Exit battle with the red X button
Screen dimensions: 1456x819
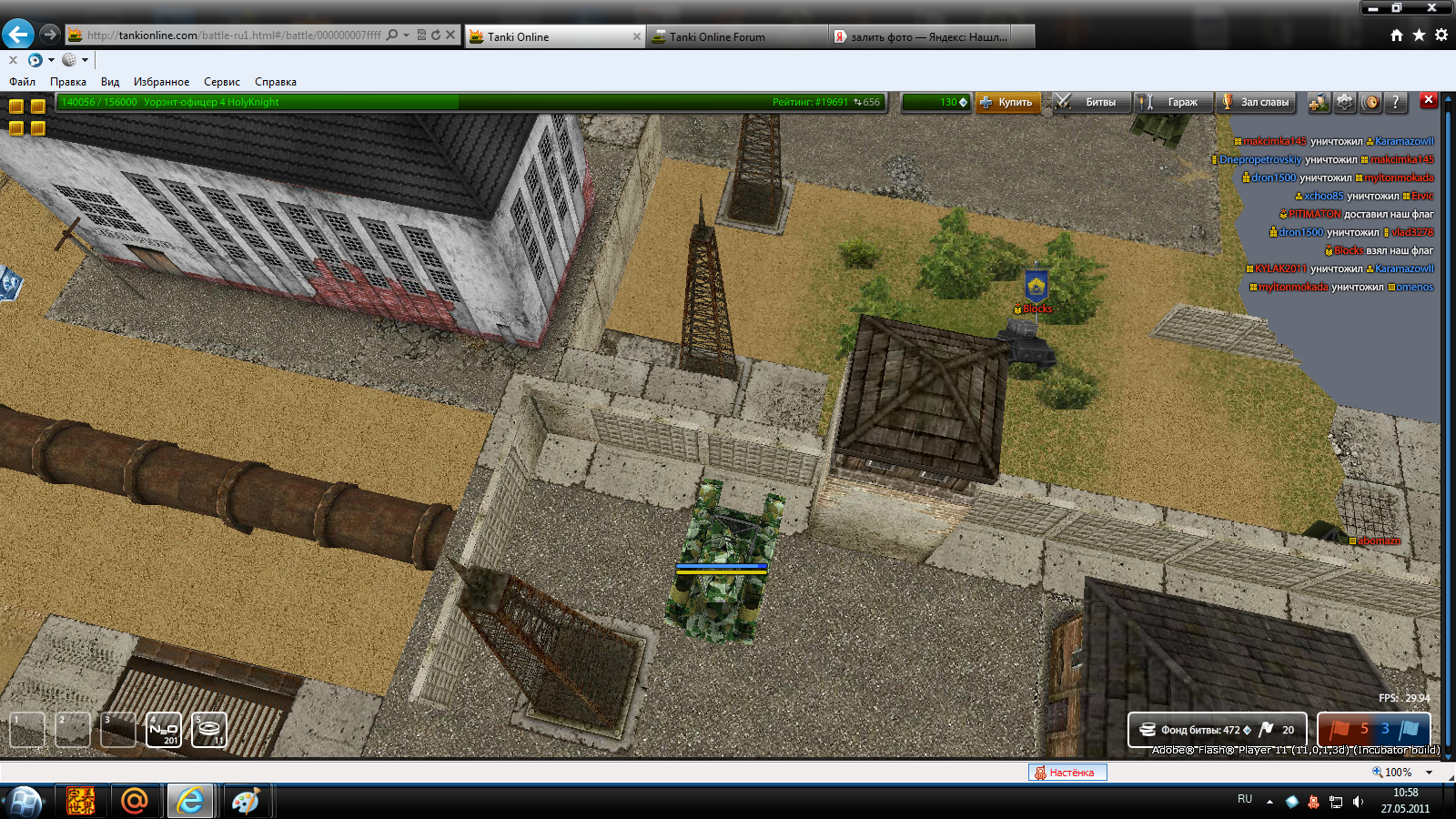point(1429,100)
